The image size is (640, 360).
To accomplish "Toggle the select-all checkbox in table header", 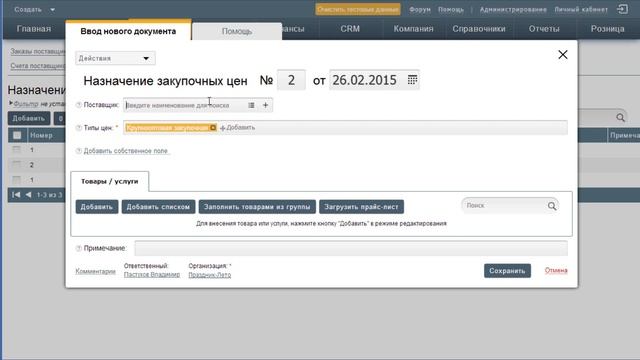I will tap(17, 135).
